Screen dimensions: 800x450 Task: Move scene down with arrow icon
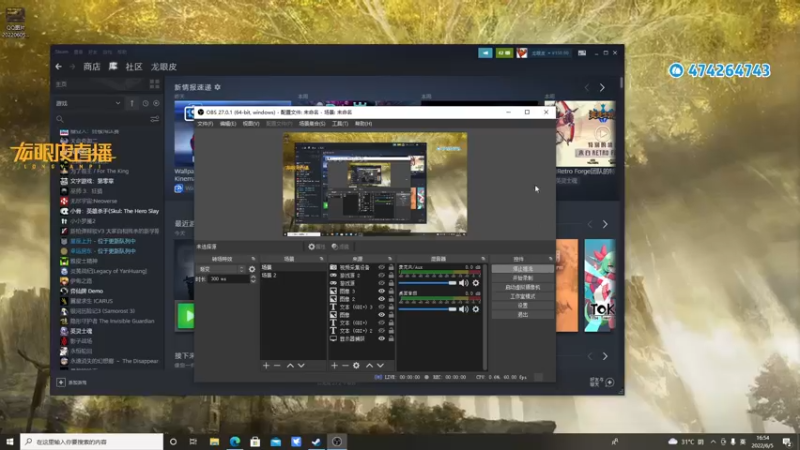(301, 365)
